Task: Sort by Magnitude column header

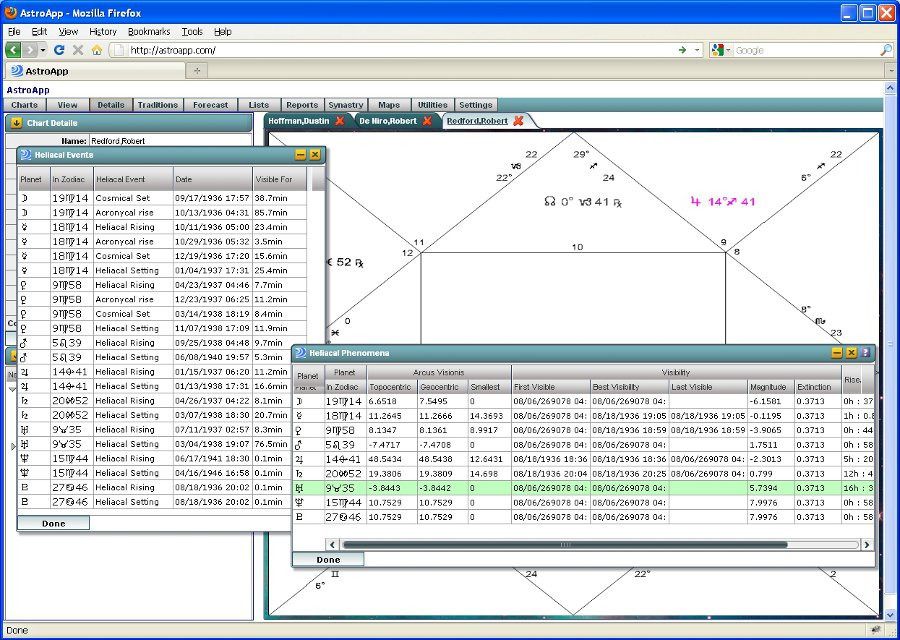Action: click(768, 387)
